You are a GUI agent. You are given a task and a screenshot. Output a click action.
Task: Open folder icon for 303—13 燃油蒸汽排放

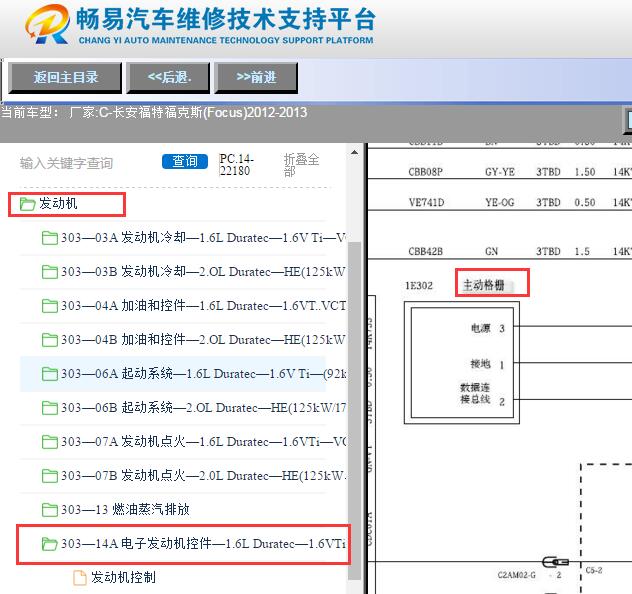click(50, 510)
